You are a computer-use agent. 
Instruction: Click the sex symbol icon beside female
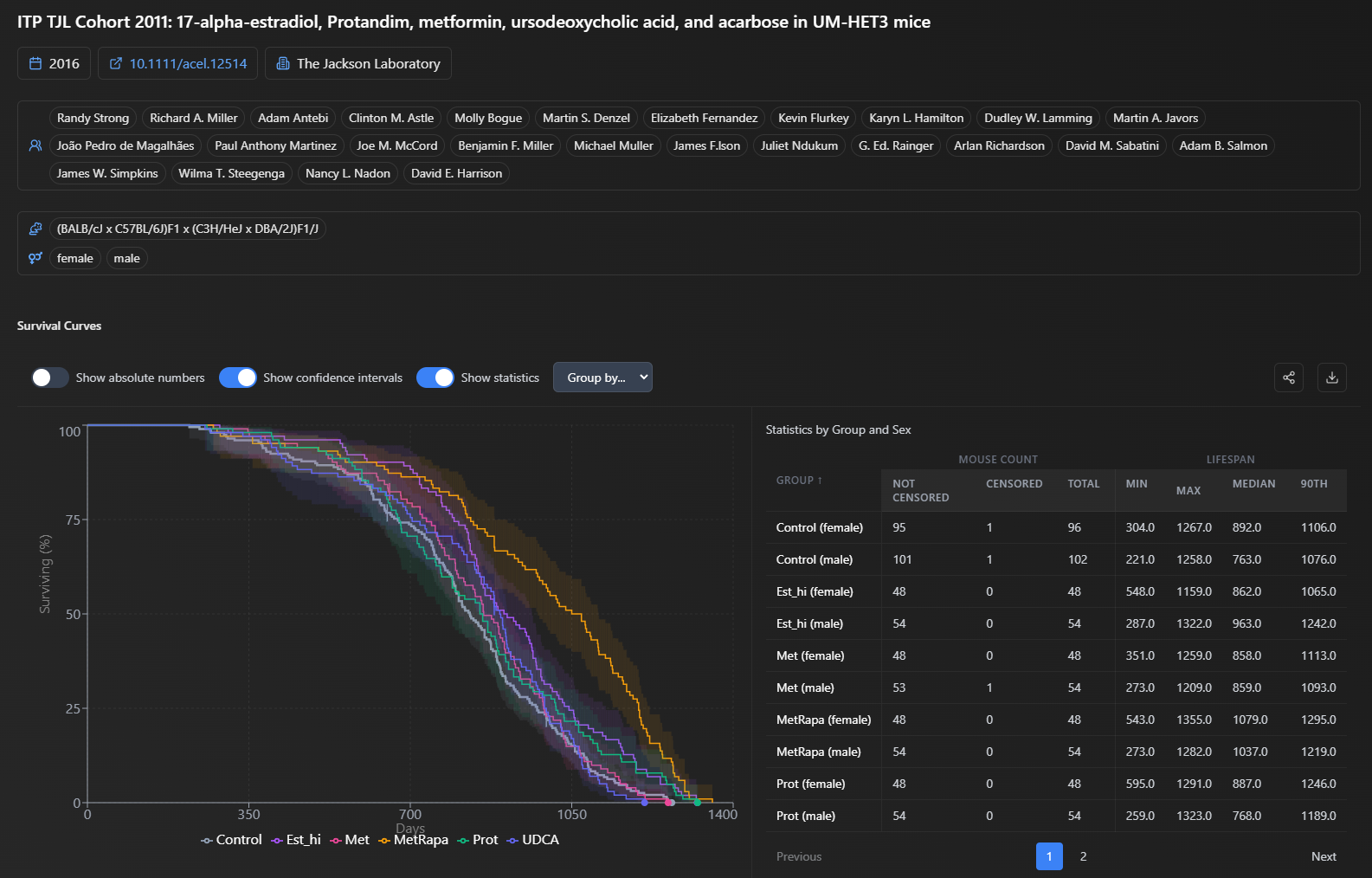tap(35, 258)
